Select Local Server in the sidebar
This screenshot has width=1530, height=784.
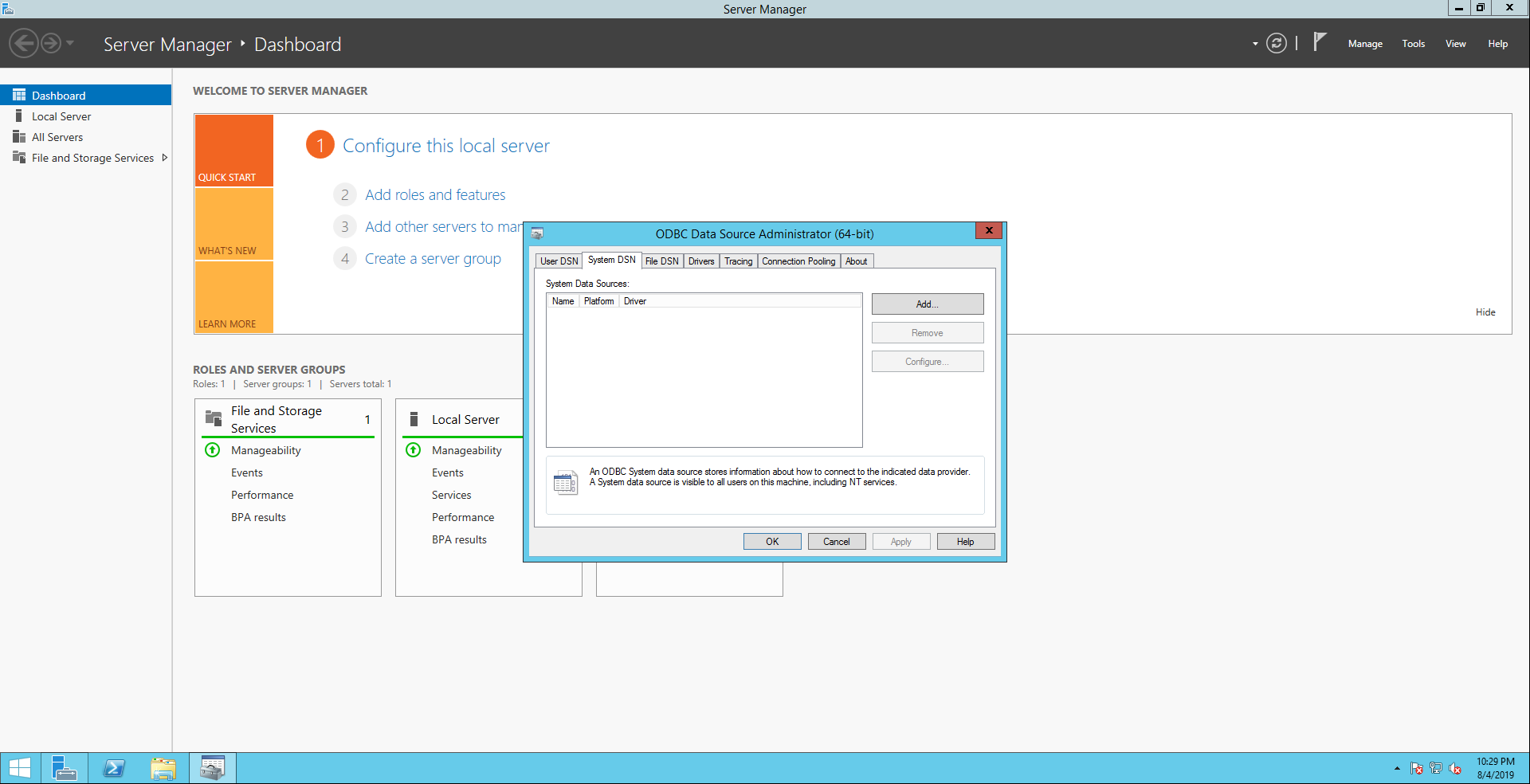(x=61, y=116)
